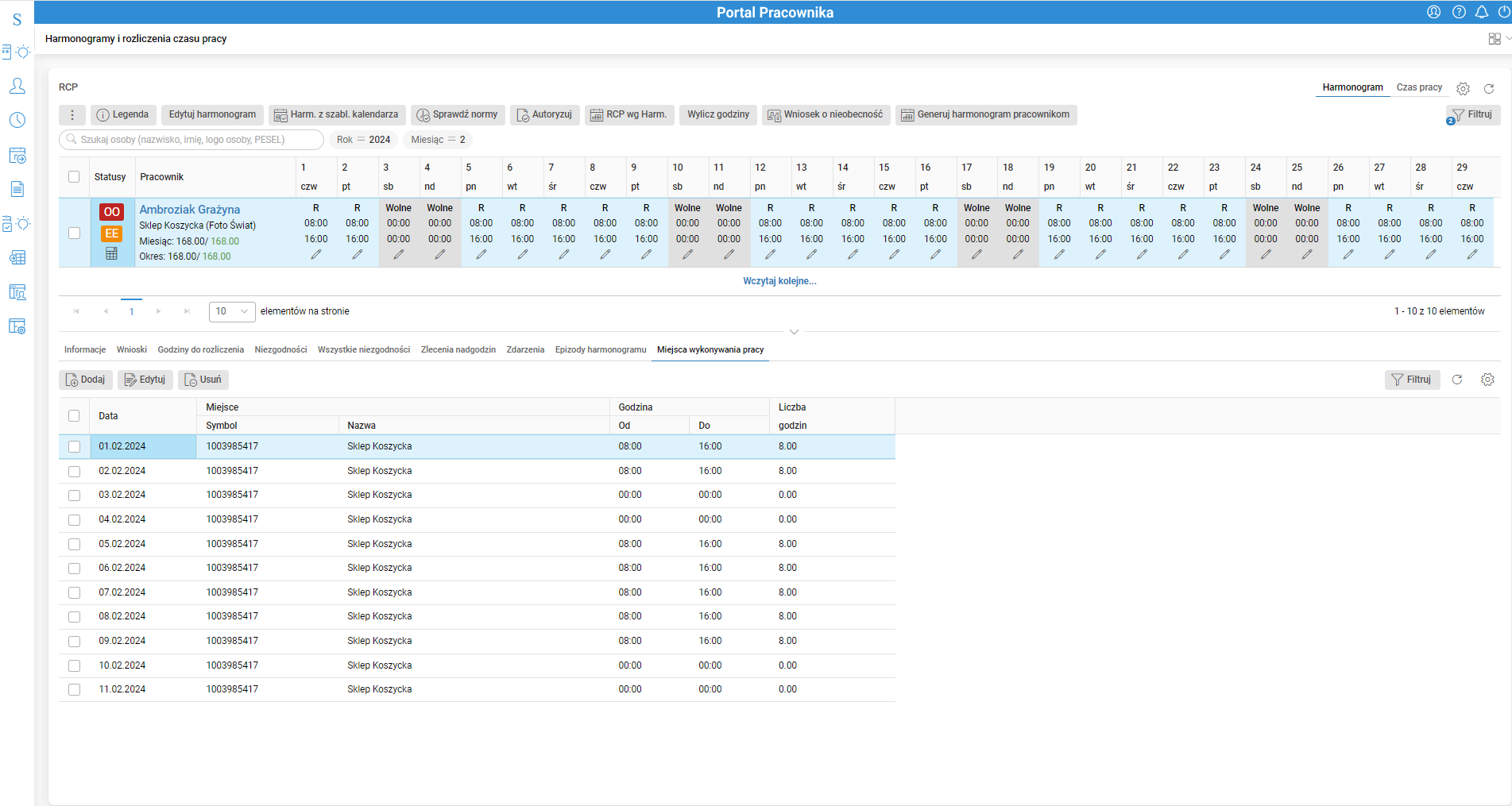The image size is (1512, 806).
Task: Click the user profile icon in header
Action: coord(1433,12)
